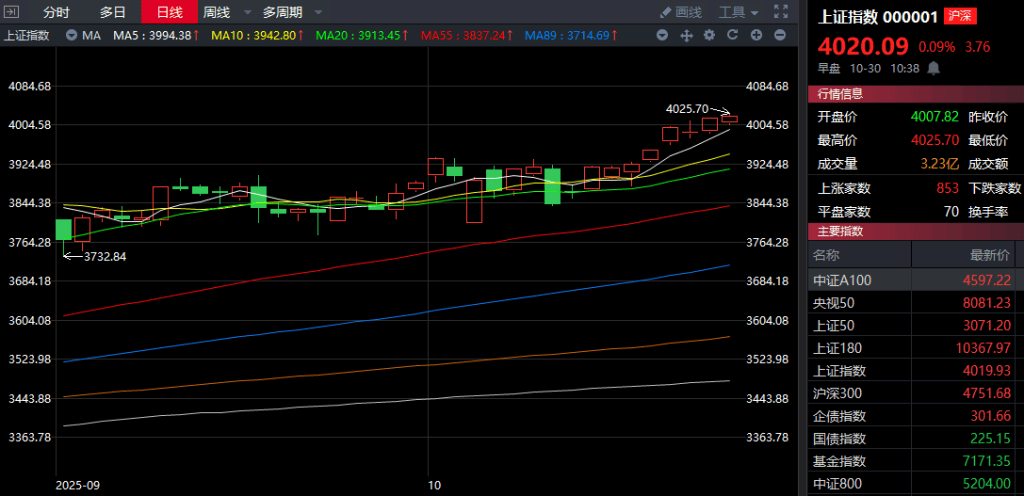This screenshot has height=496, width=1024.
Task: Expand the 周线 period dropdown arrow
Action: coord(247,13)
